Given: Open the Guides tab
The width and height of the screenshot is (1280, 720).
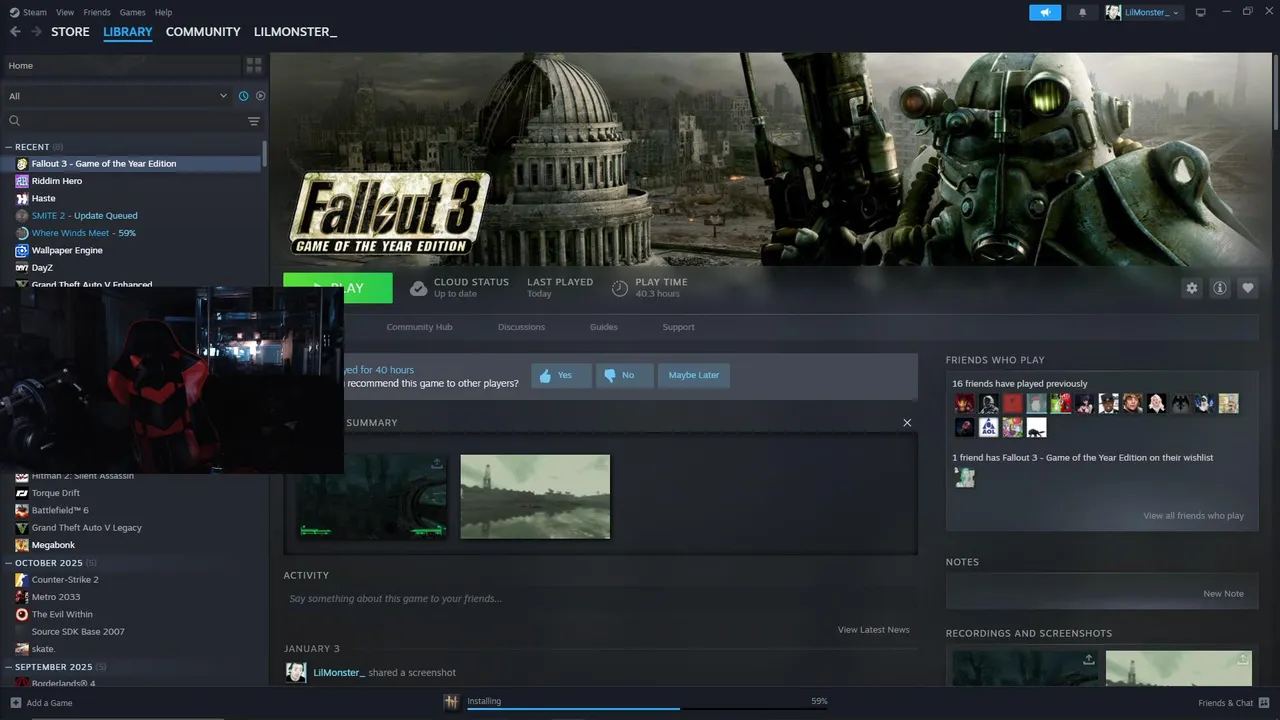Looking at the screenshot, I should pyautogui.click(x=604, y=327).
